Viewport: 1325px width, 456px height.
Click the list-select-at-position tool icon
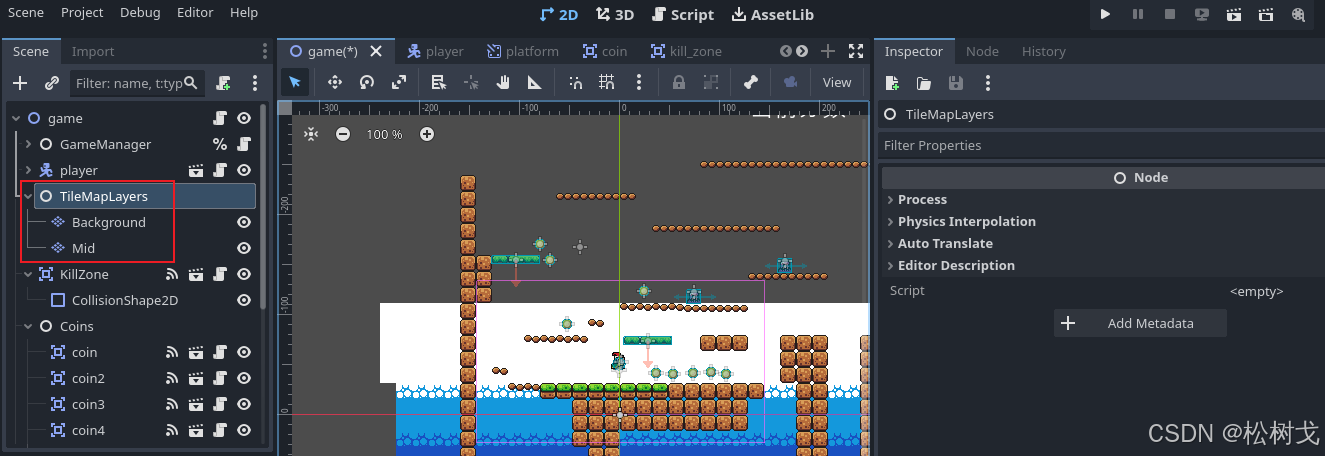[438, 82]
